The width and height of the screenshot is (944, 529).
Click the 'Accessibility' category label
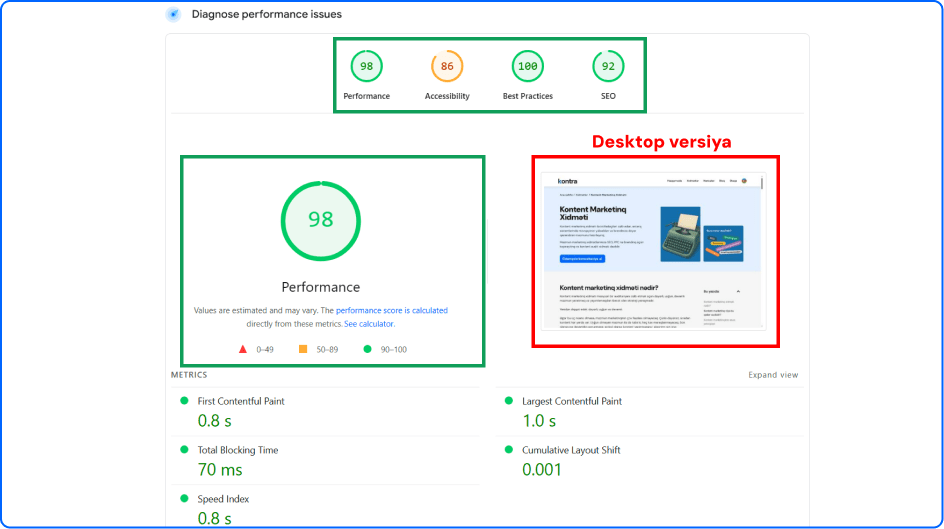click(x=447, y=96)
